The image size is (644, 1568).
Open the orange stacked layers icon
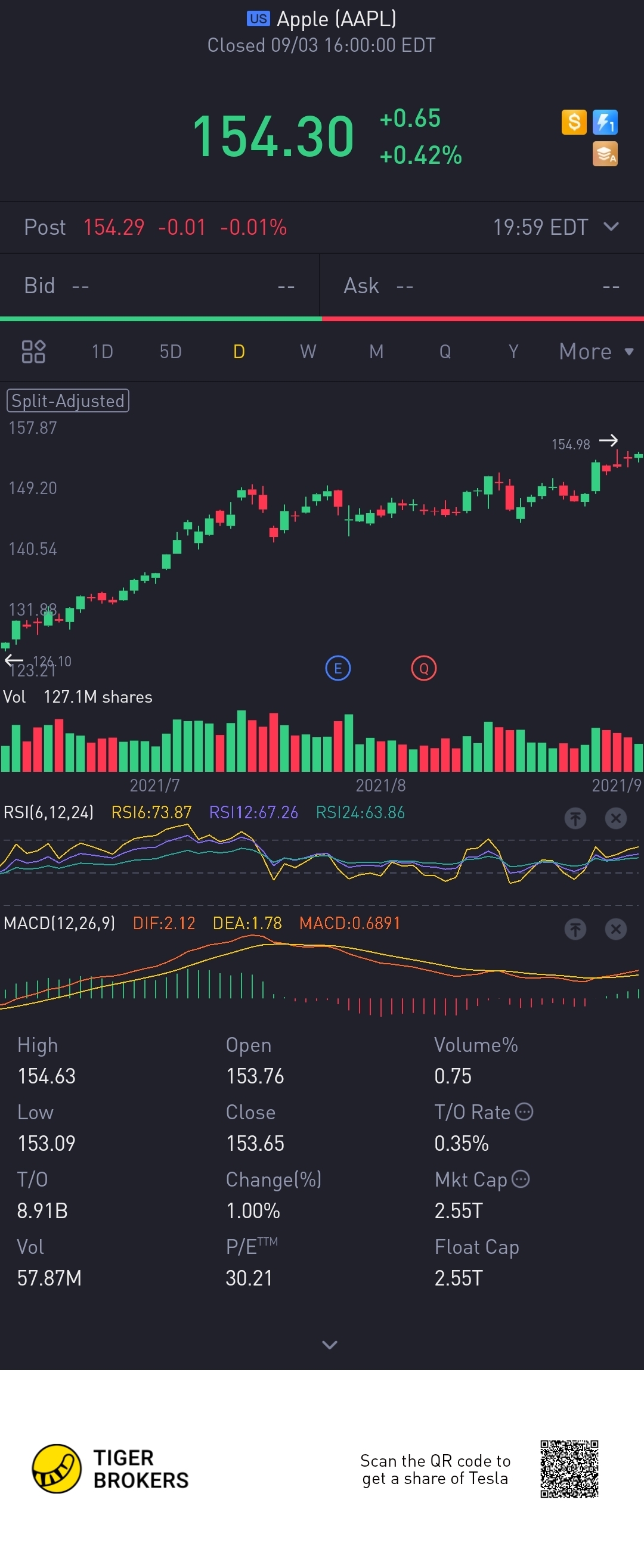[x=605, y=153]
